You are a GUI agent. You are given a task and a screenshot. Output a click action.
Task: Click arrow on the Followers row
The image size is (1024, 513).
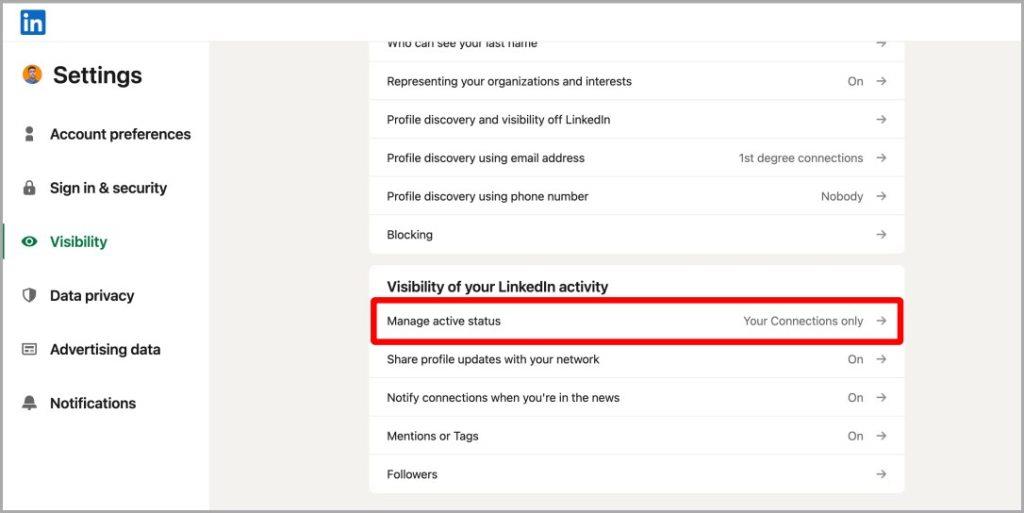coord(881,474)
